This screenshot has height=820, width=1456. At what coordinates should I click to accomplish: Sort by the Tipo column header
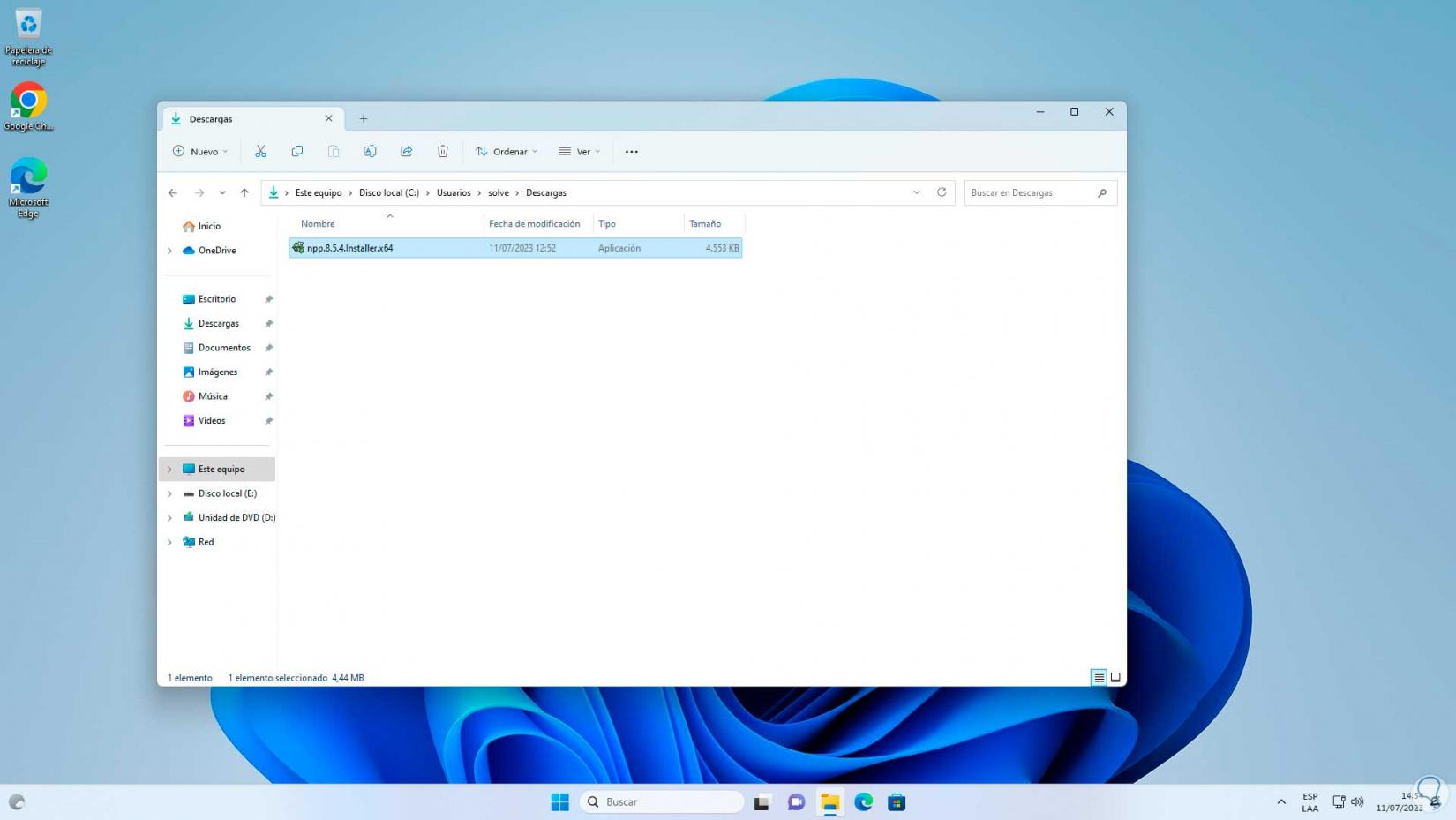point(607,224)
